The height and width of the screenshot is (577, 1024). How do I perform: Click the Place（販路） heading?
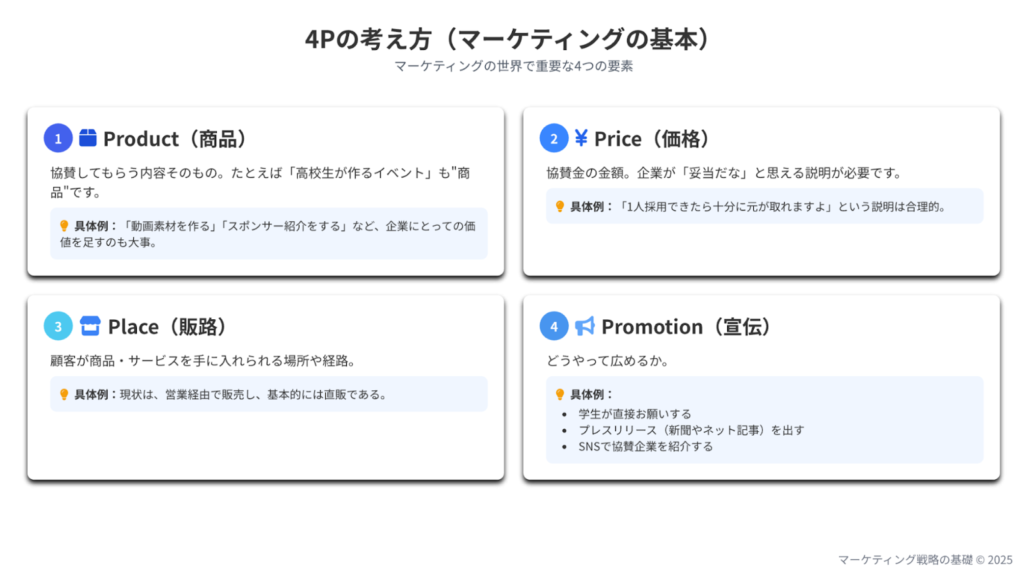coord(167,326)
